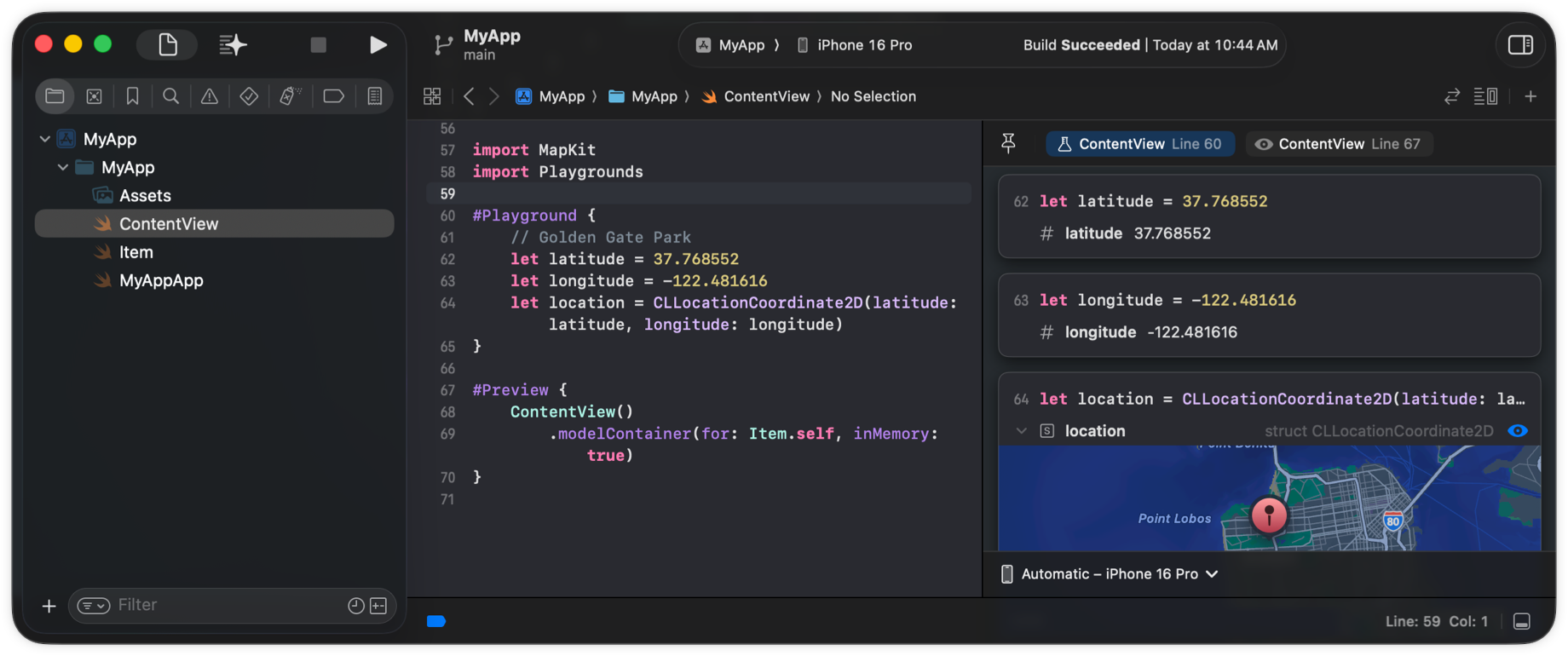
Task: Toggle the inspector sidebar panel
Action: coord(1520,44)
